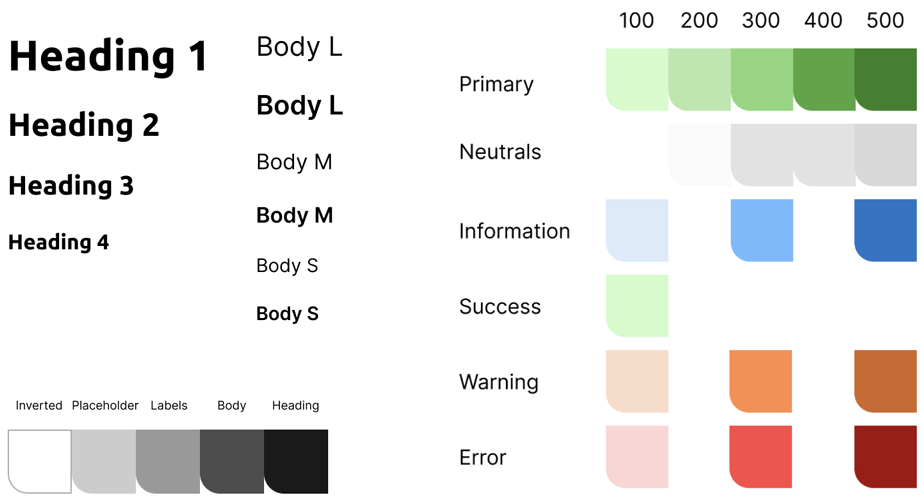
Task: Pick the Primary 300 green swatch
Action: (x=762, y=80)
